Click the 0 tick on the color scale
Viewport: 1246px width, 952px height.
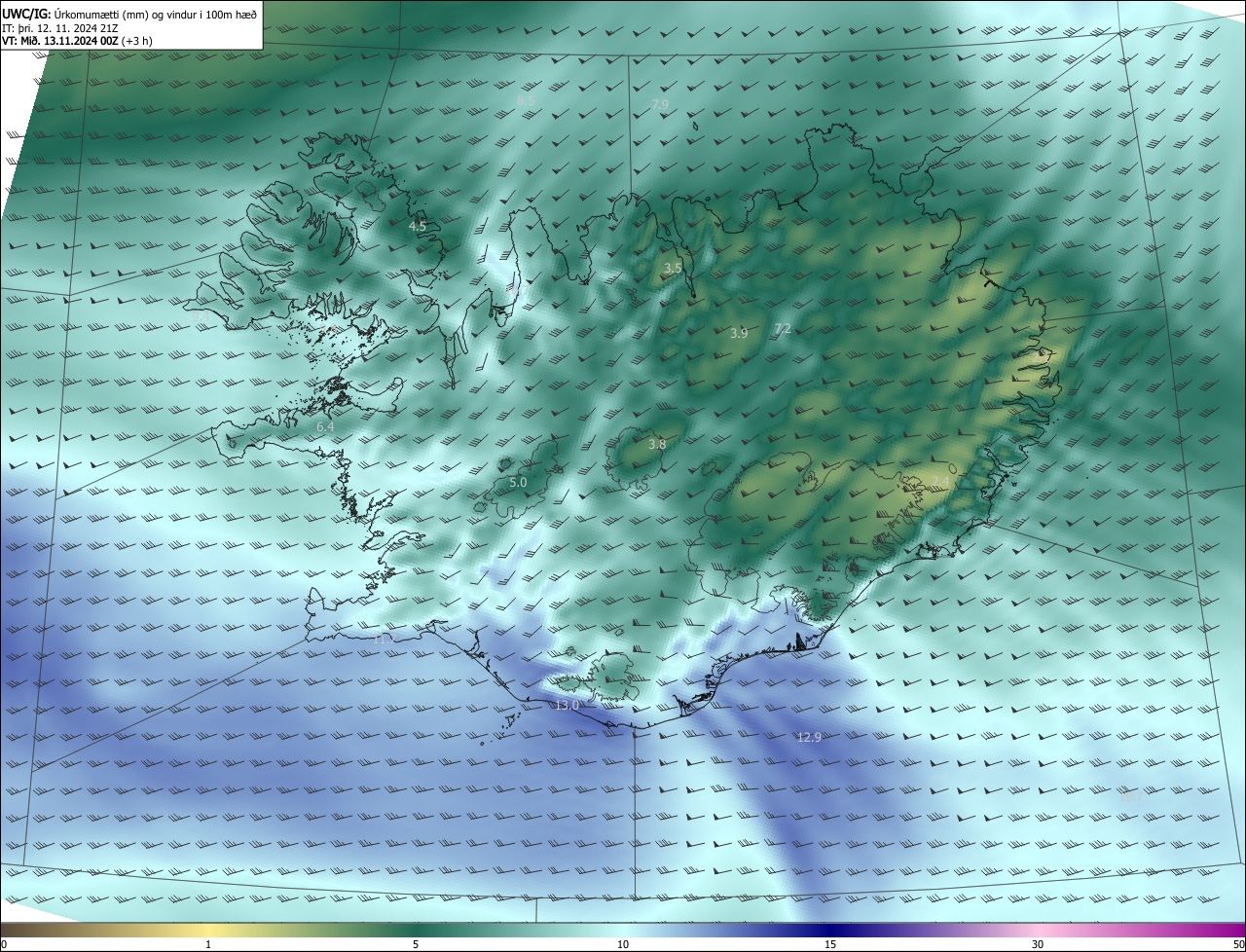3,944
